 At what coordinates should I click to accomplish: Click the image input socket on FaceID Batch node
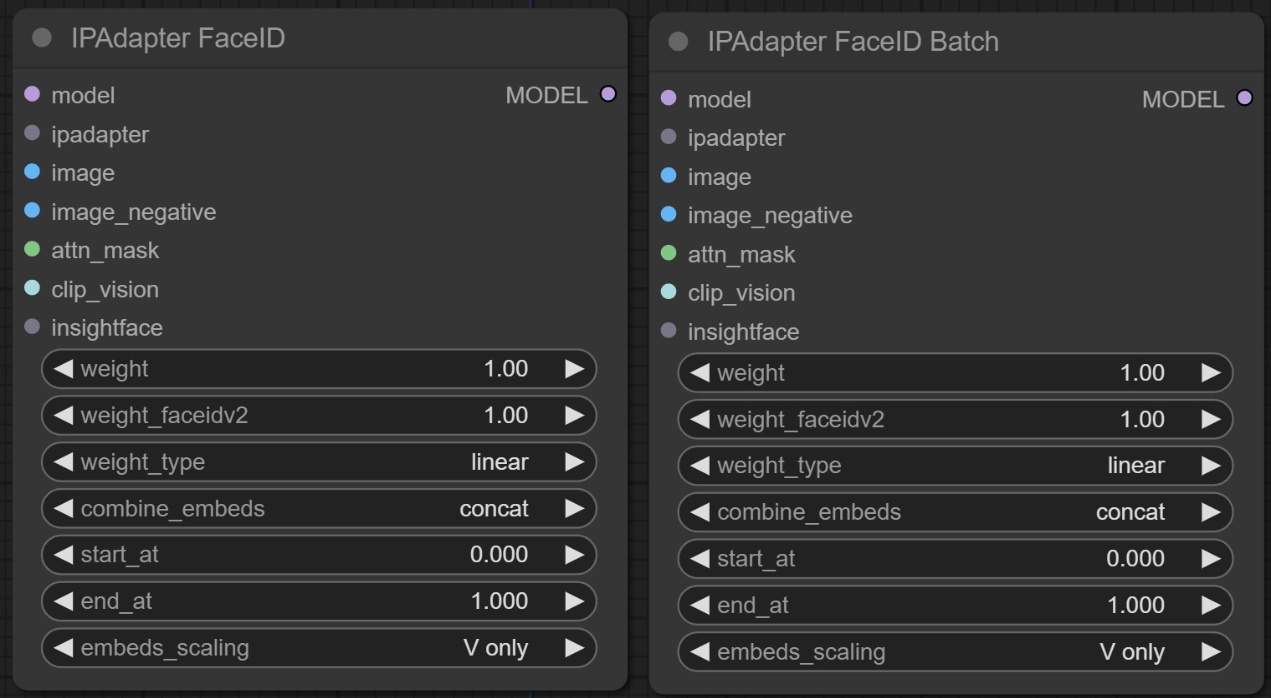[x=669, y=176]
